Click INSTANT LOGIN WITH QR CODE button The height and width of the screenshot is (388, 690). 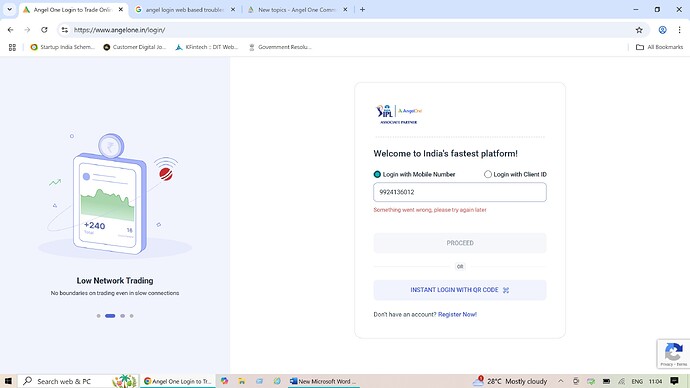(x=460, y=290)
